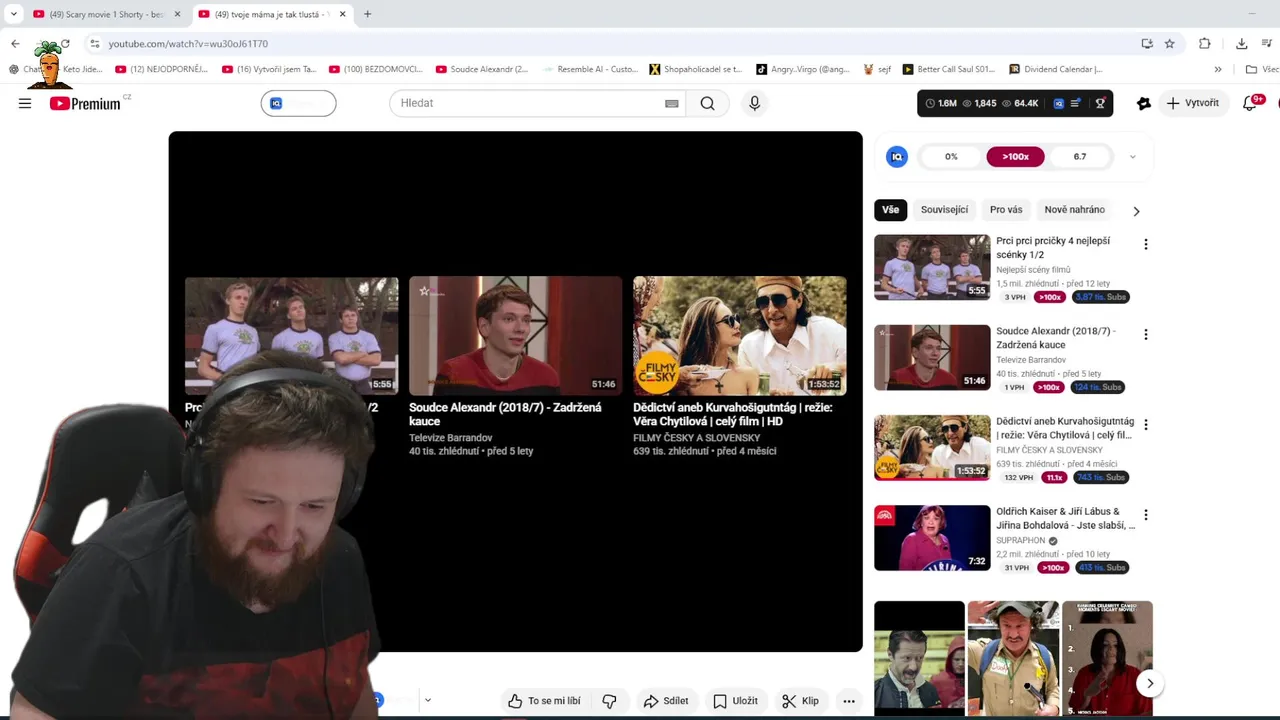Click the To se mi líbí button

click(544, 701)
